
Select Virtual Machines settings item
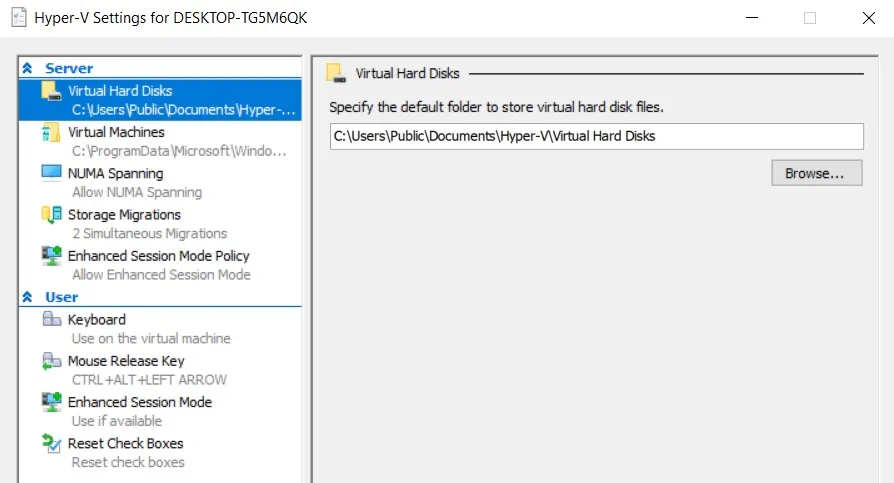[116, 132]
